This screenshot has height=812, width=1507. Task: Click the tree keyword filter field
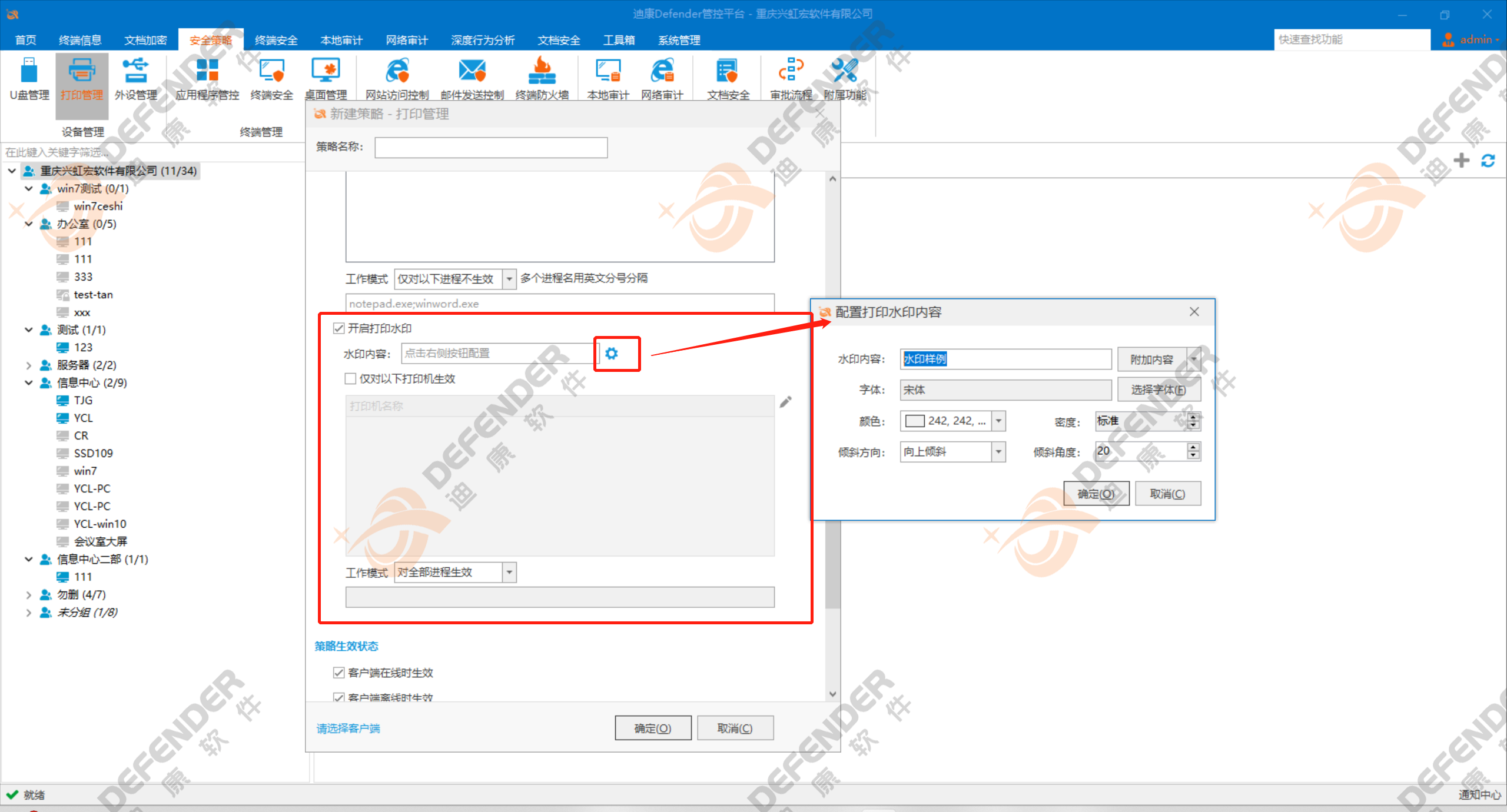click(152, 152)
